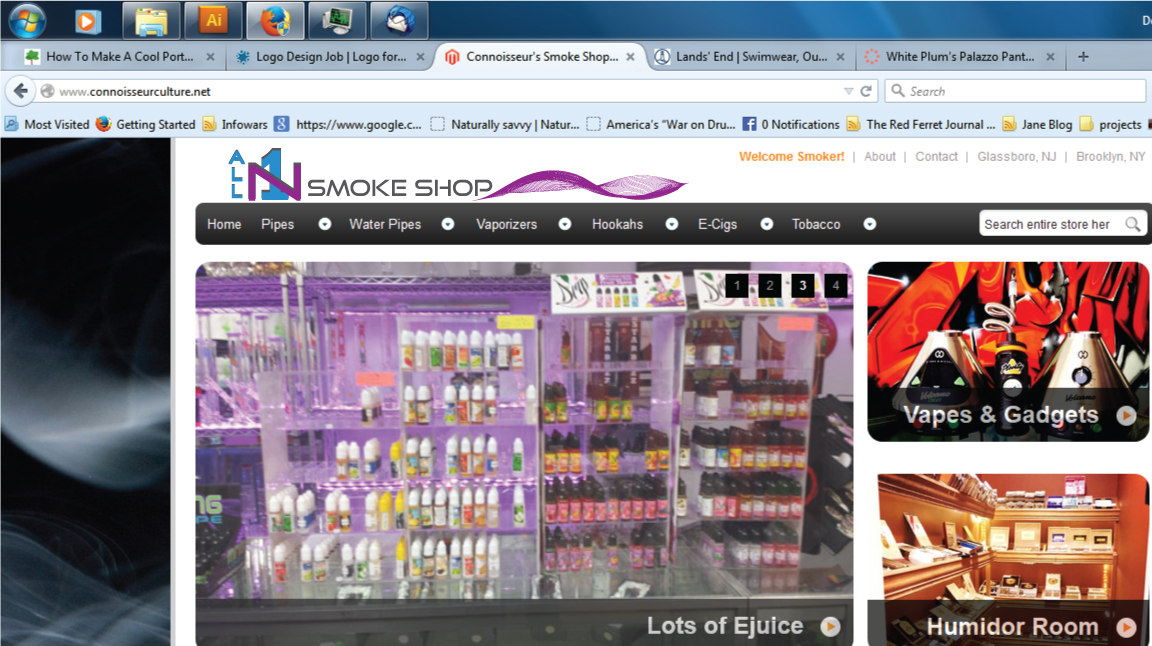Switch to Adobe Illustrator in taskbar
The image size is (1152, 646).
[213, 21]
